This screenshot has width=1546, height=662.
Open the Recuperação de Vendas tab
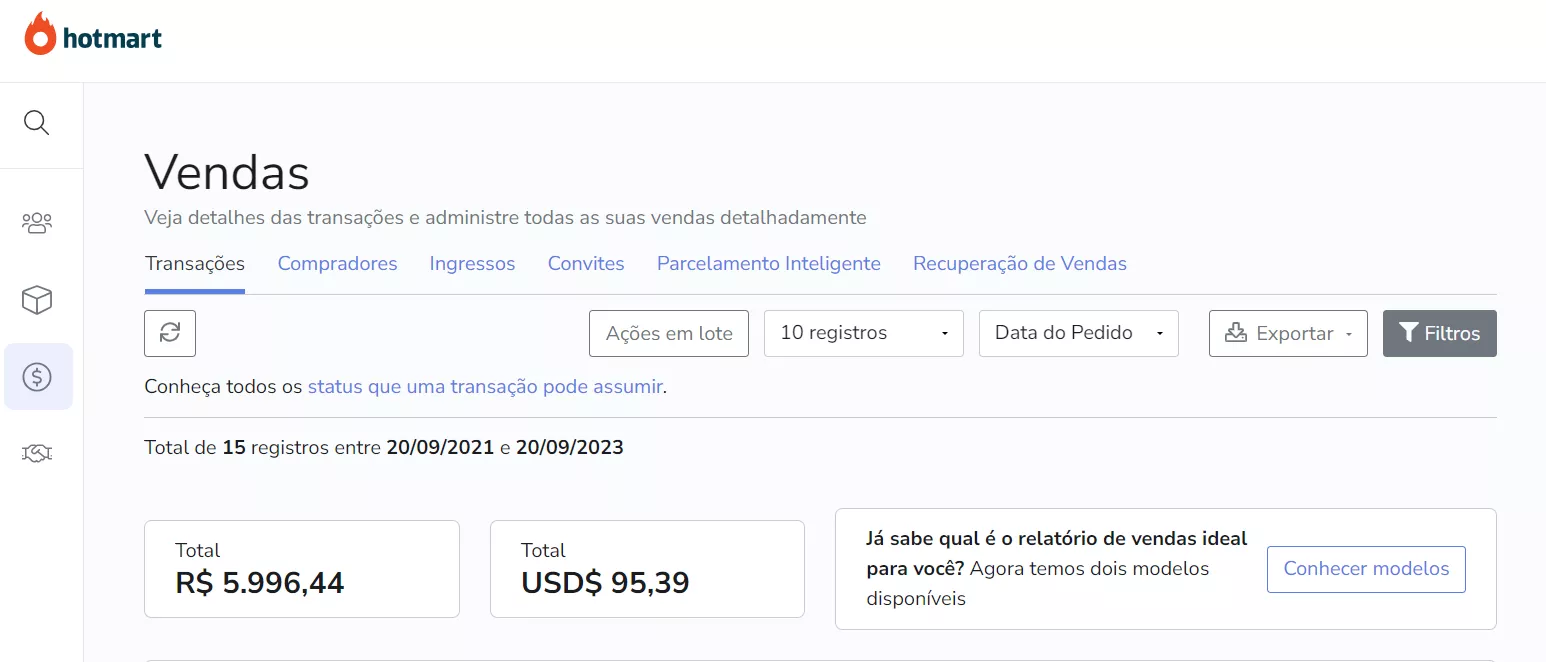point(1020,264)
